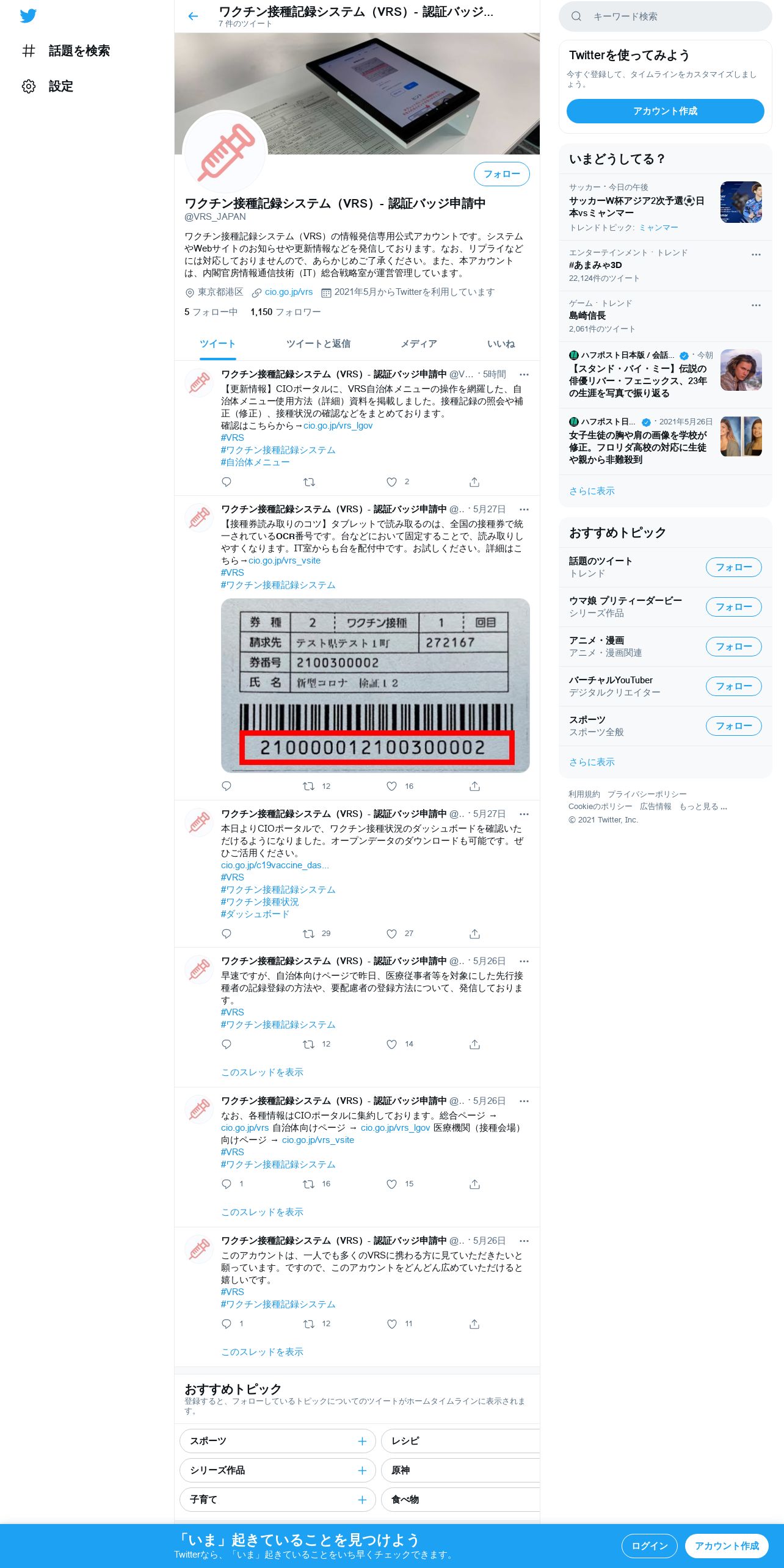
Task: Open more menu on このアカウントは tweet
Action: [x=524, y=1241]
